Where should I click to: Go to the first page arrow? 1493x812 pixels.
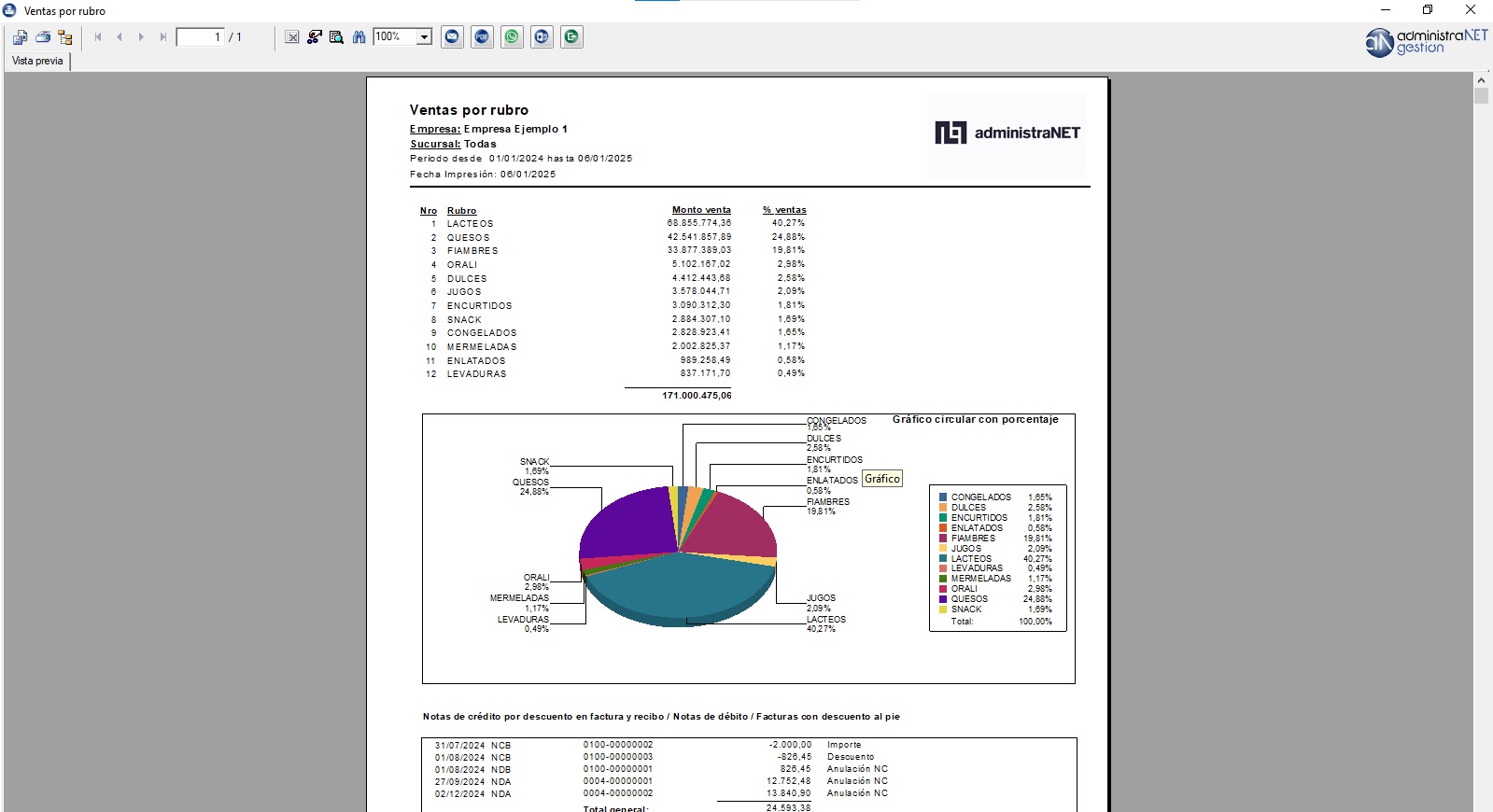coord(98,37)
